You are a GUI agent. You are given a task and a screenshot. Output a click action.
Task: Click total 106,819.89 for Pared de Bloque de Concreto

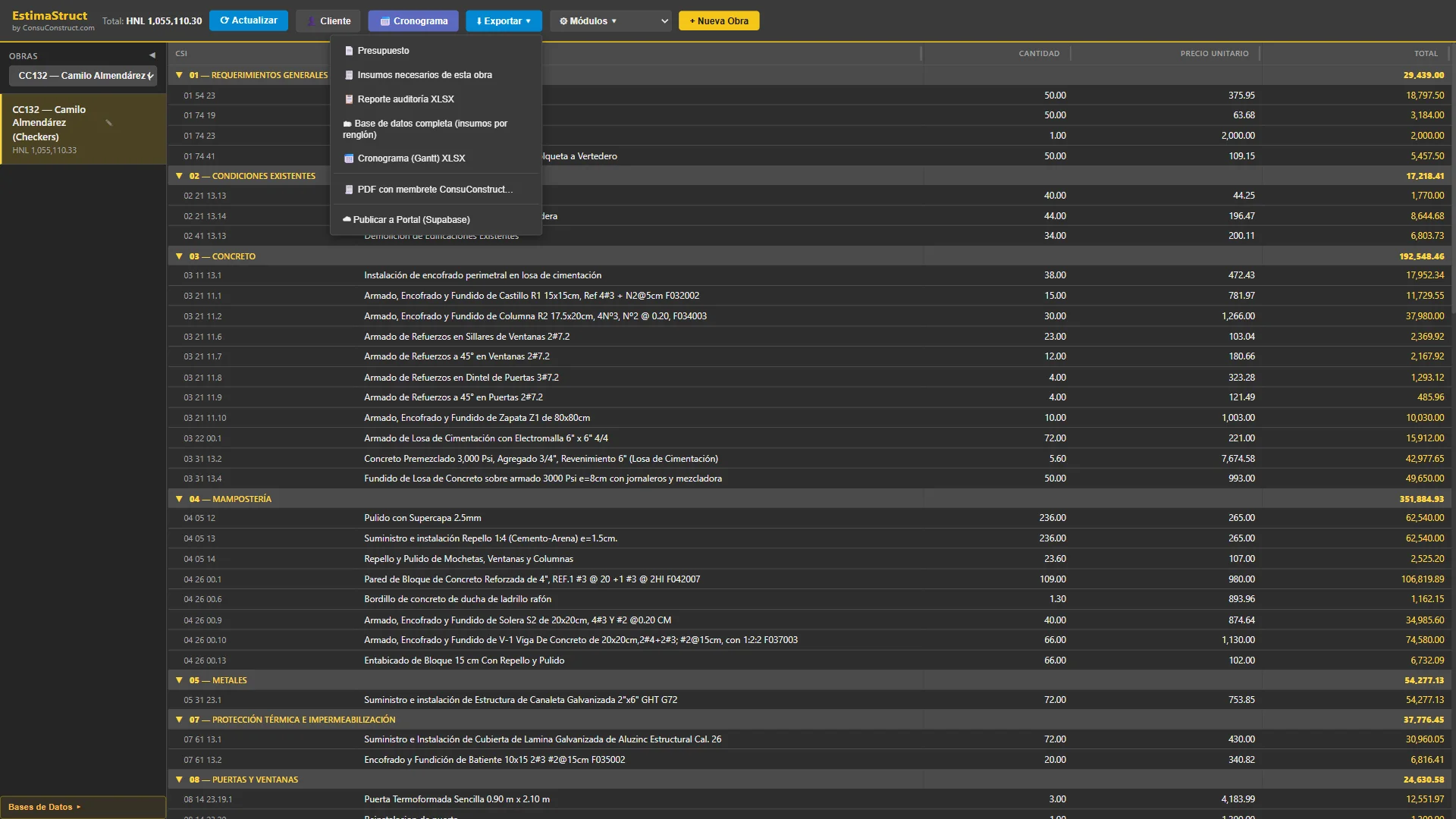[1423, 579]
